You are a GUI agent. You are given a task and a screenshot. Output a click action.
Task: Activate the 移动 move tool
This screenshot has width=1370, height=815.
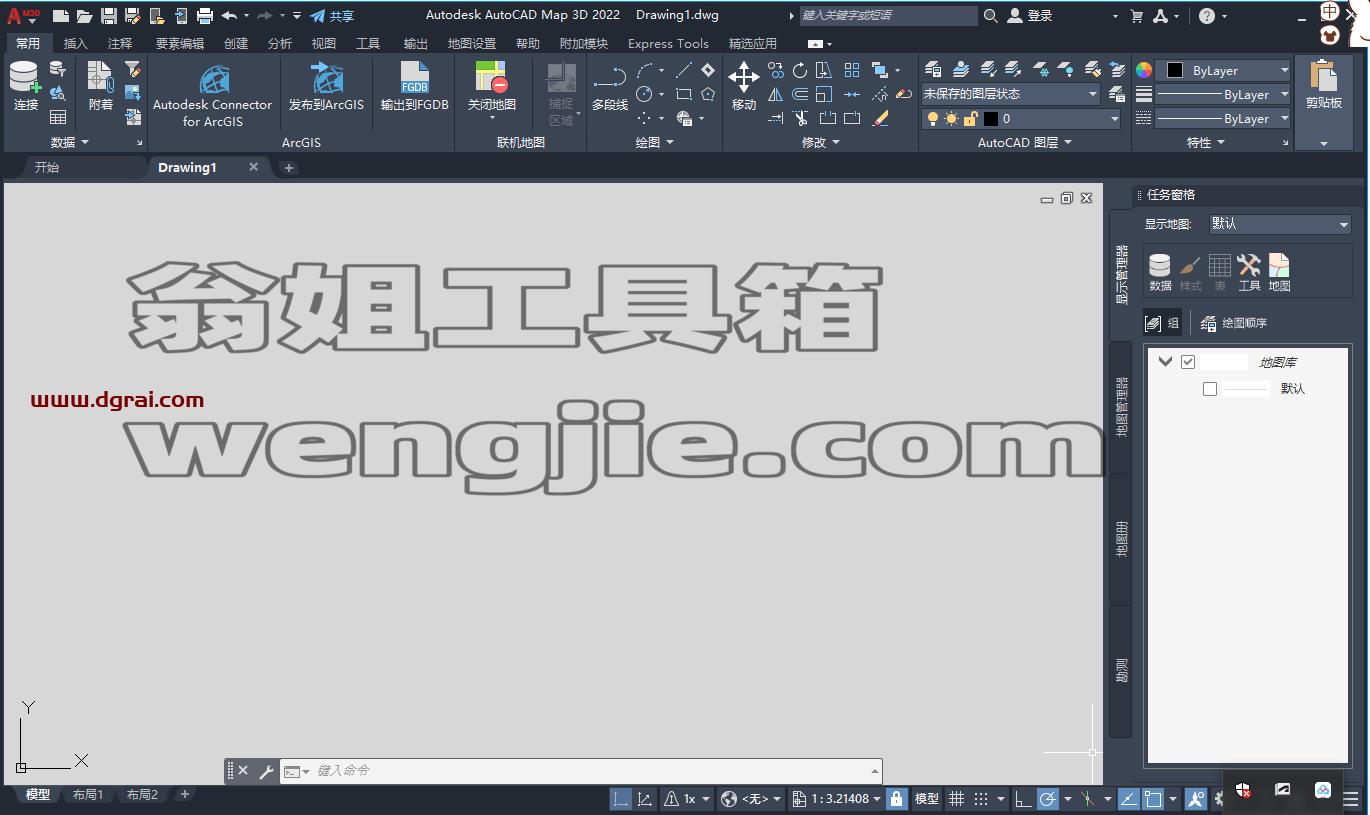tap(743, 86)
